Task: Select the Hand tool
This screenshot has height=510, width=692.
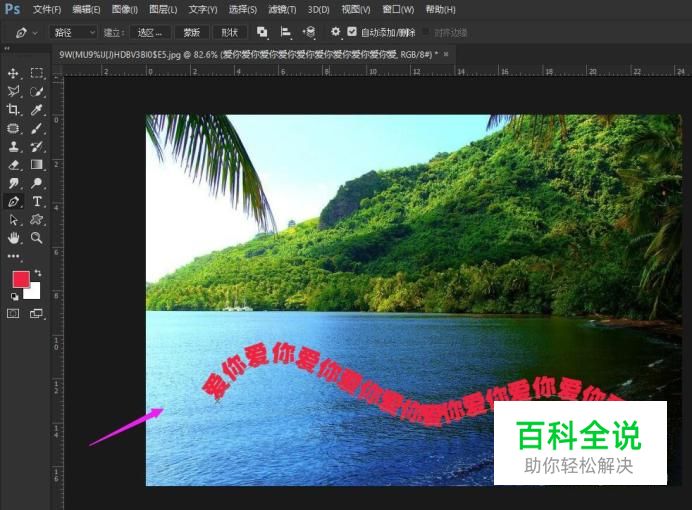Action: point(13,238)
